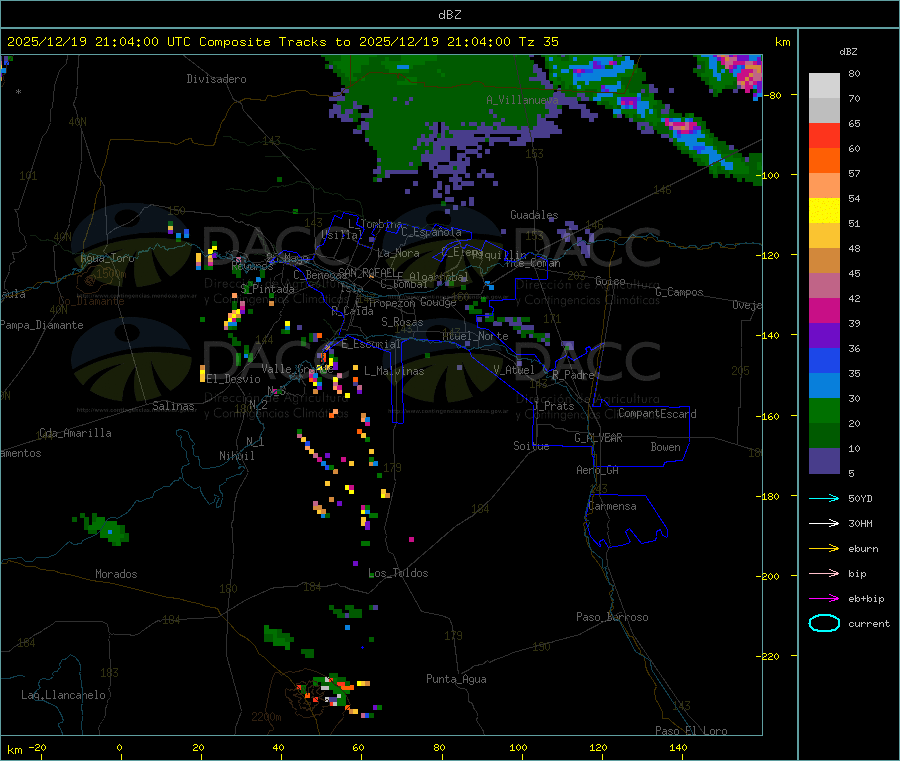Click the El_Desvio map label
The image size is (900, 761).
point(234,379)
